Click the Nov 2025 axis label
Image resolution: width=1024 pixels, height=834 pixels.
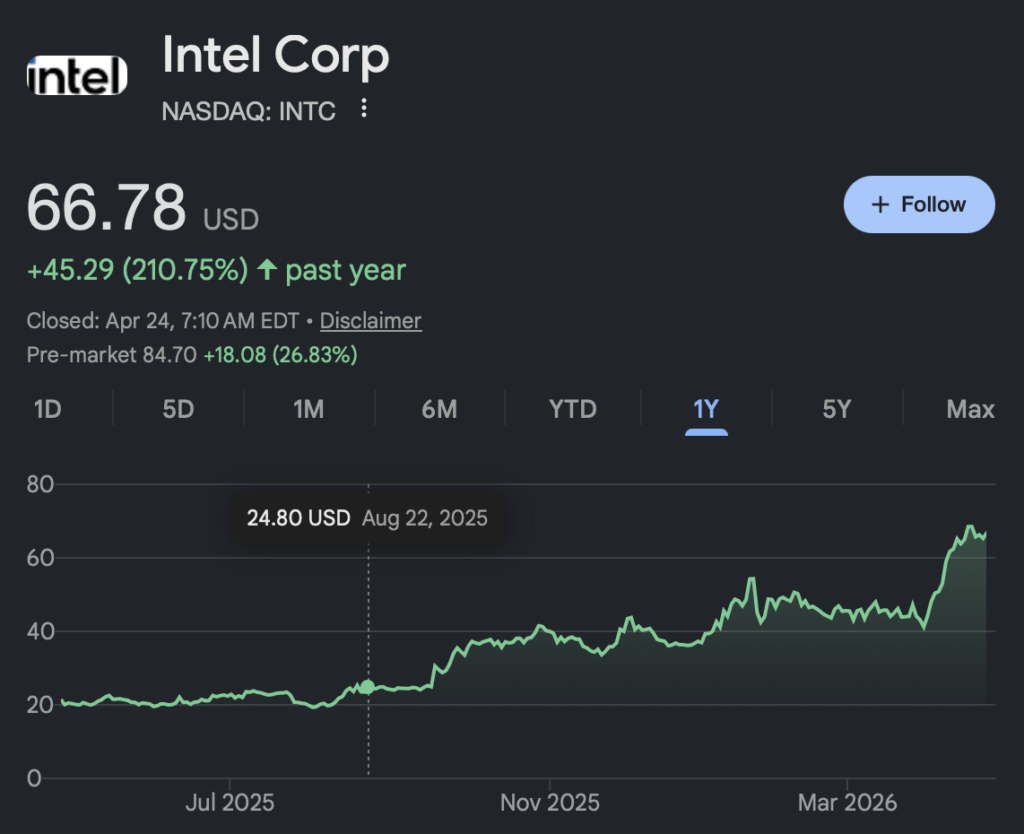[549, 803]
